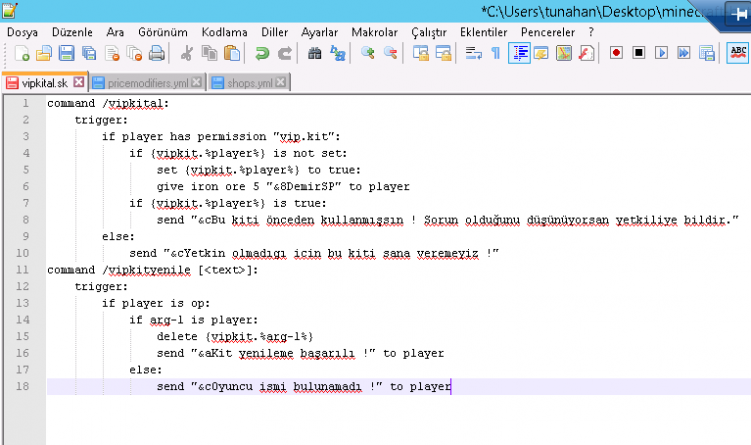
Task: Click line number 17 in the margin
Action: (x=23, y=370)
